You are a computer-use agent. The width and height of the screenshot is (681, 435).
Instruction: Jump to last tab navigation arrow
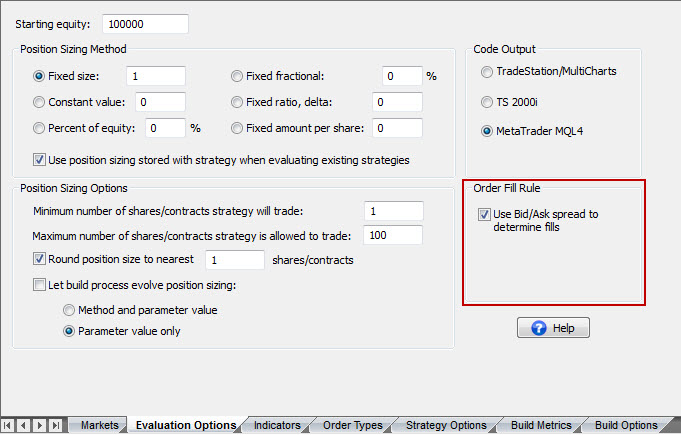click(x=55, y=425)
